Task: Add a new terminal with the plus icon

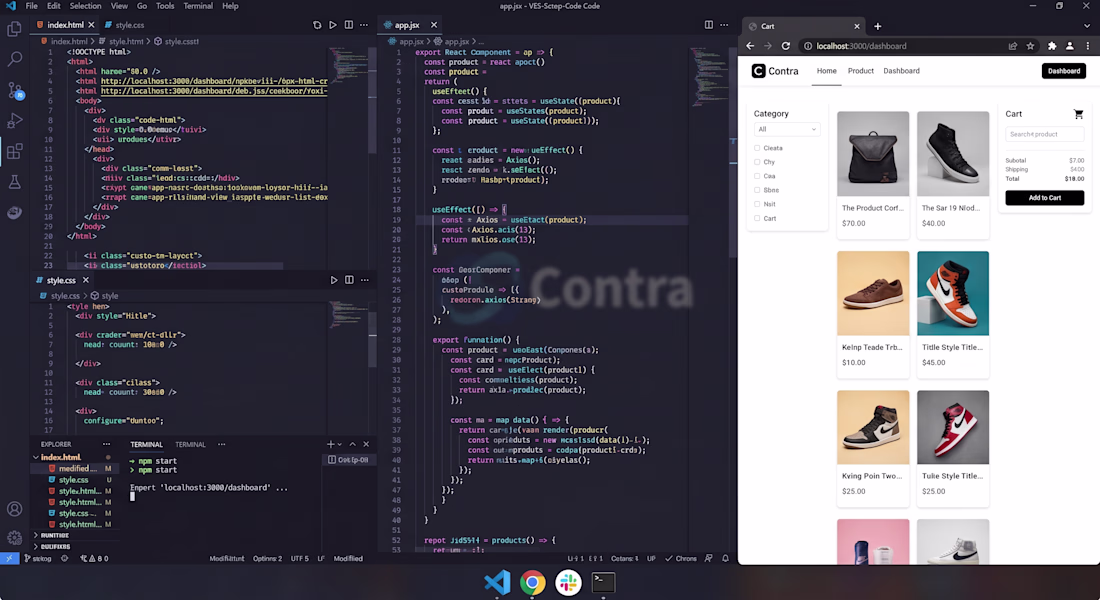Action: (x=330, y=444)
